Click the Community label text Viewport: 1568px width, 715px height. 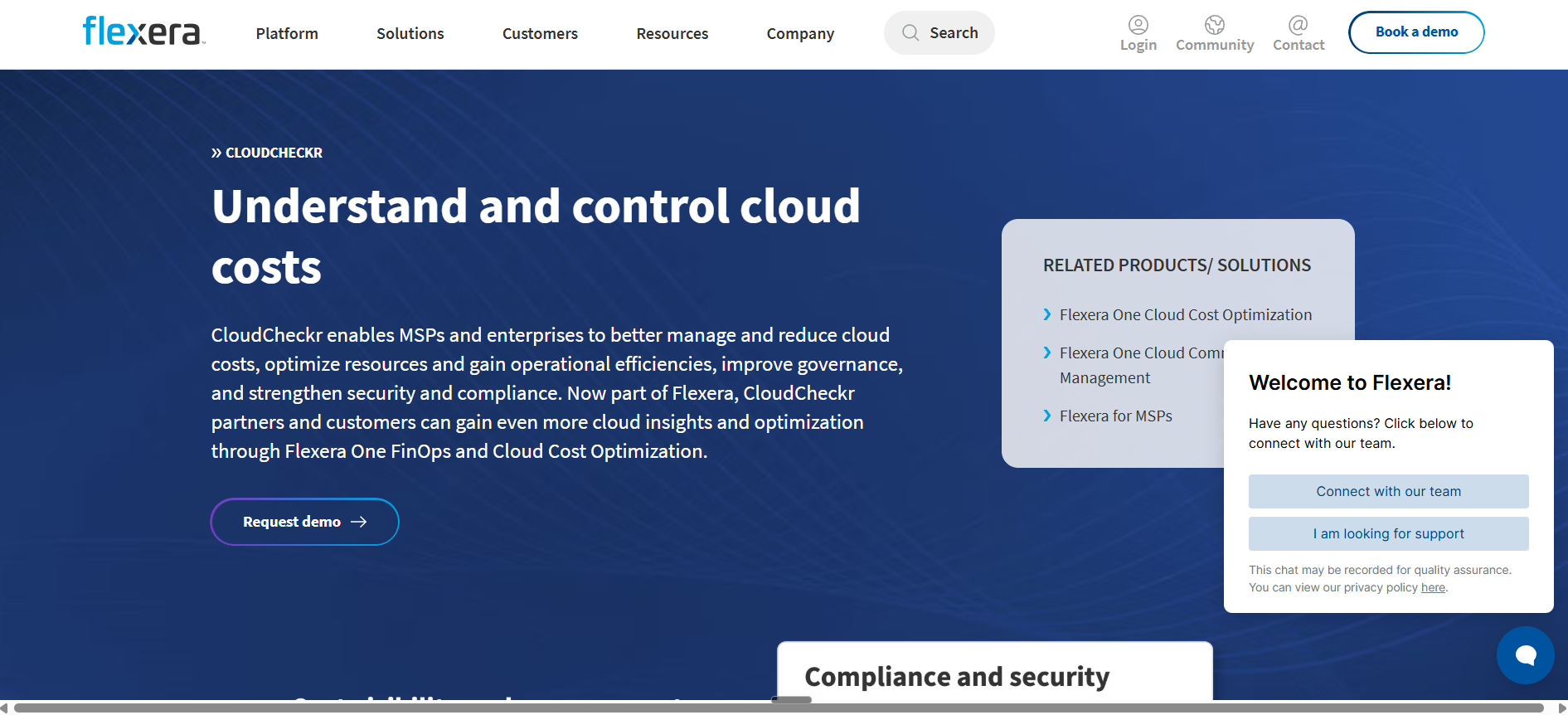pyautogui.click(x=1215, y=45)
